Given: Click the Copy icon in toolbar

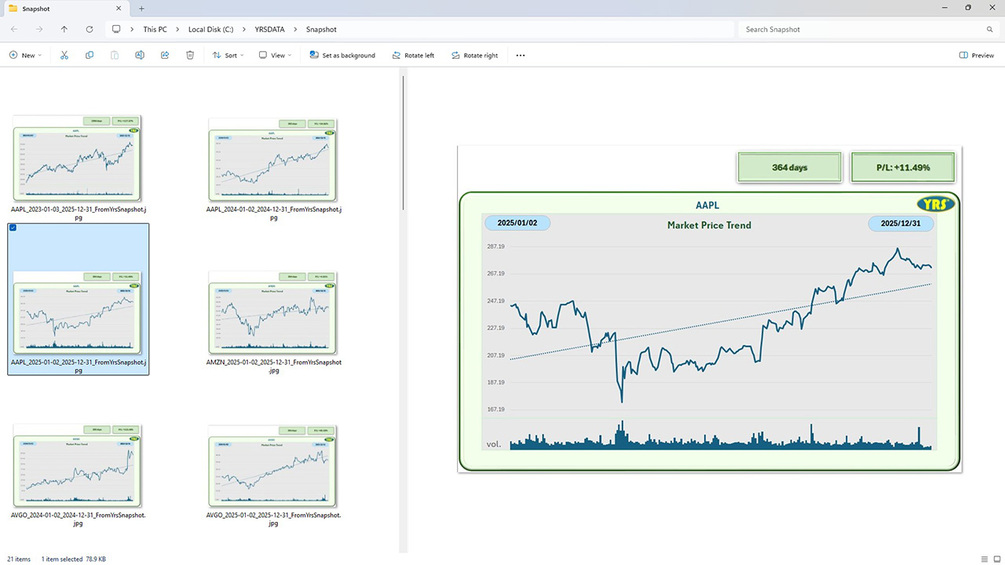Looking at the screenshot, I should (x=89, y=55).
